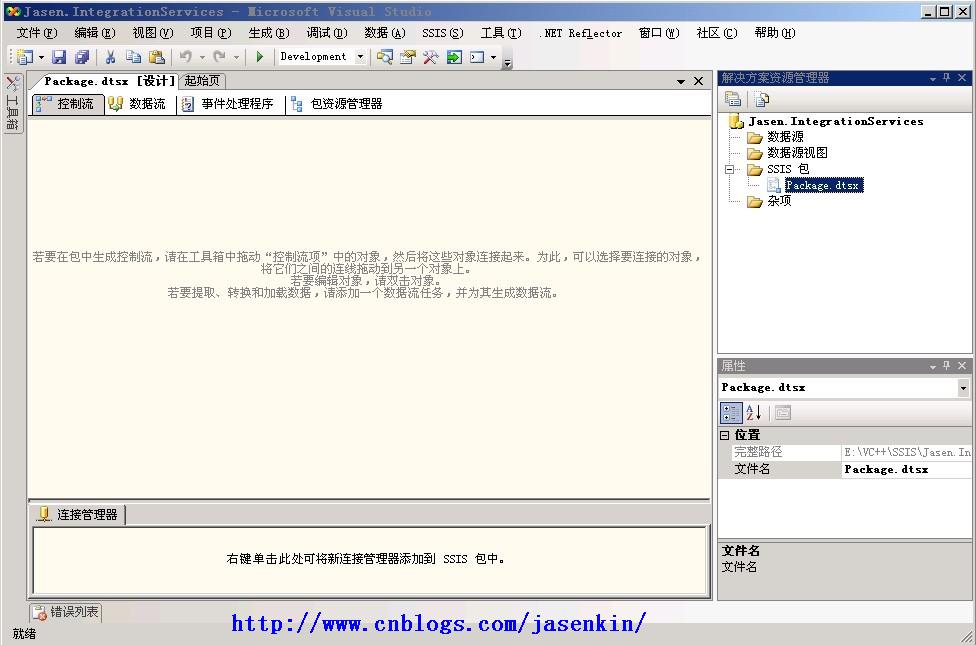Select the SSIS 包 folder
The image size is (976, 645).
788,169
